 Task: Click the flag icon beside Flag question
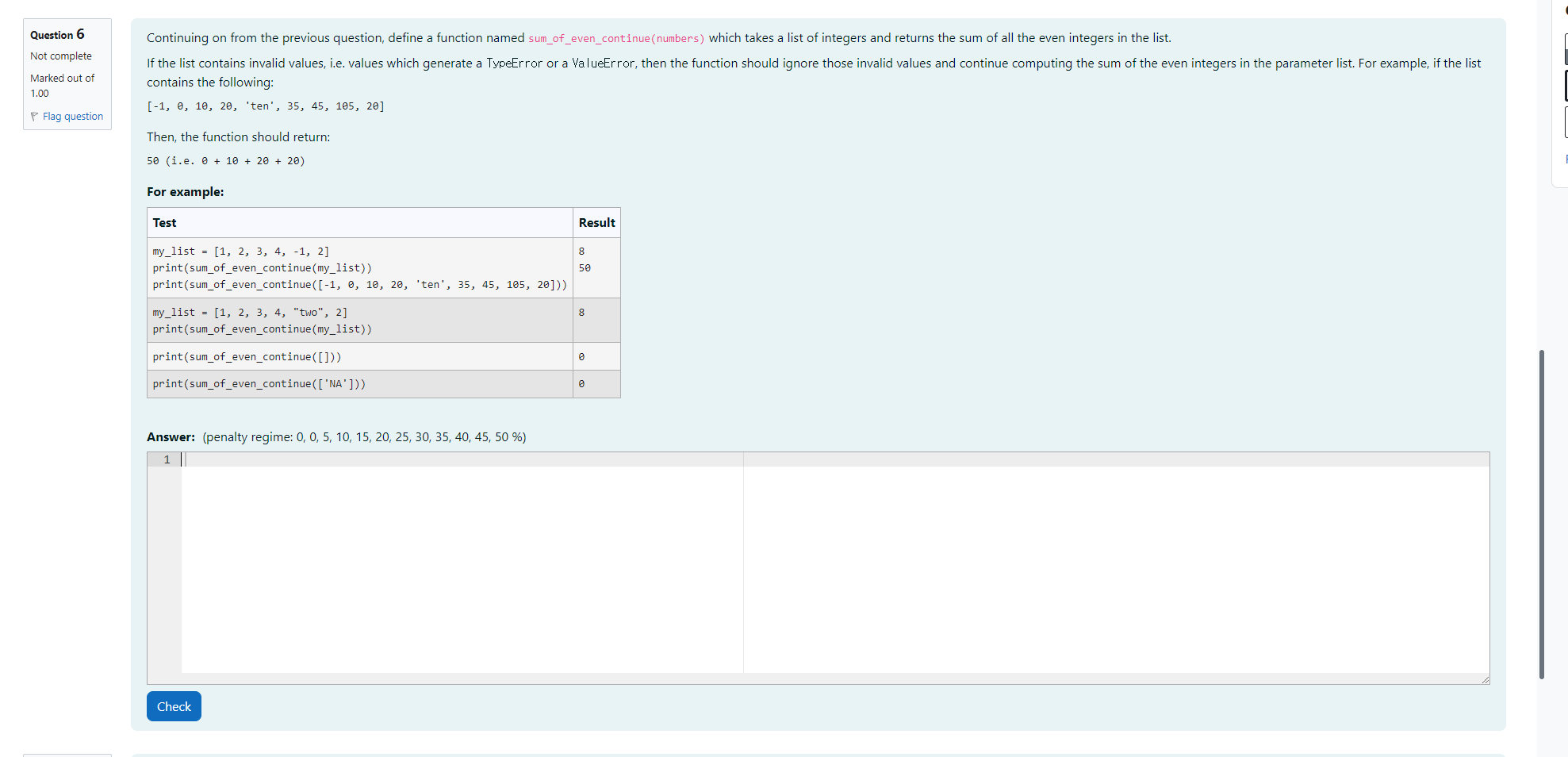pyautogui.click(x=35, y=116)
